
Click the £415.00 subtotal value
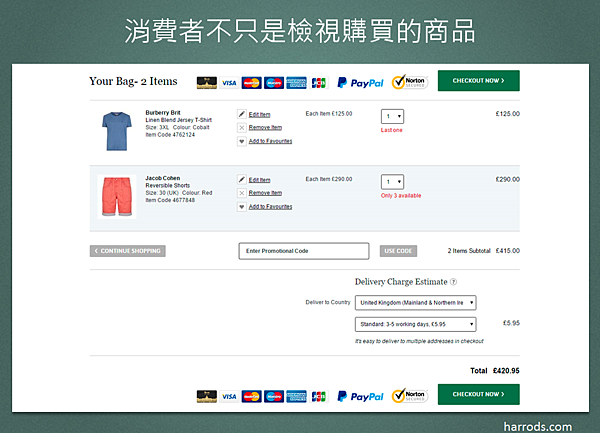[x=508, y=251]
